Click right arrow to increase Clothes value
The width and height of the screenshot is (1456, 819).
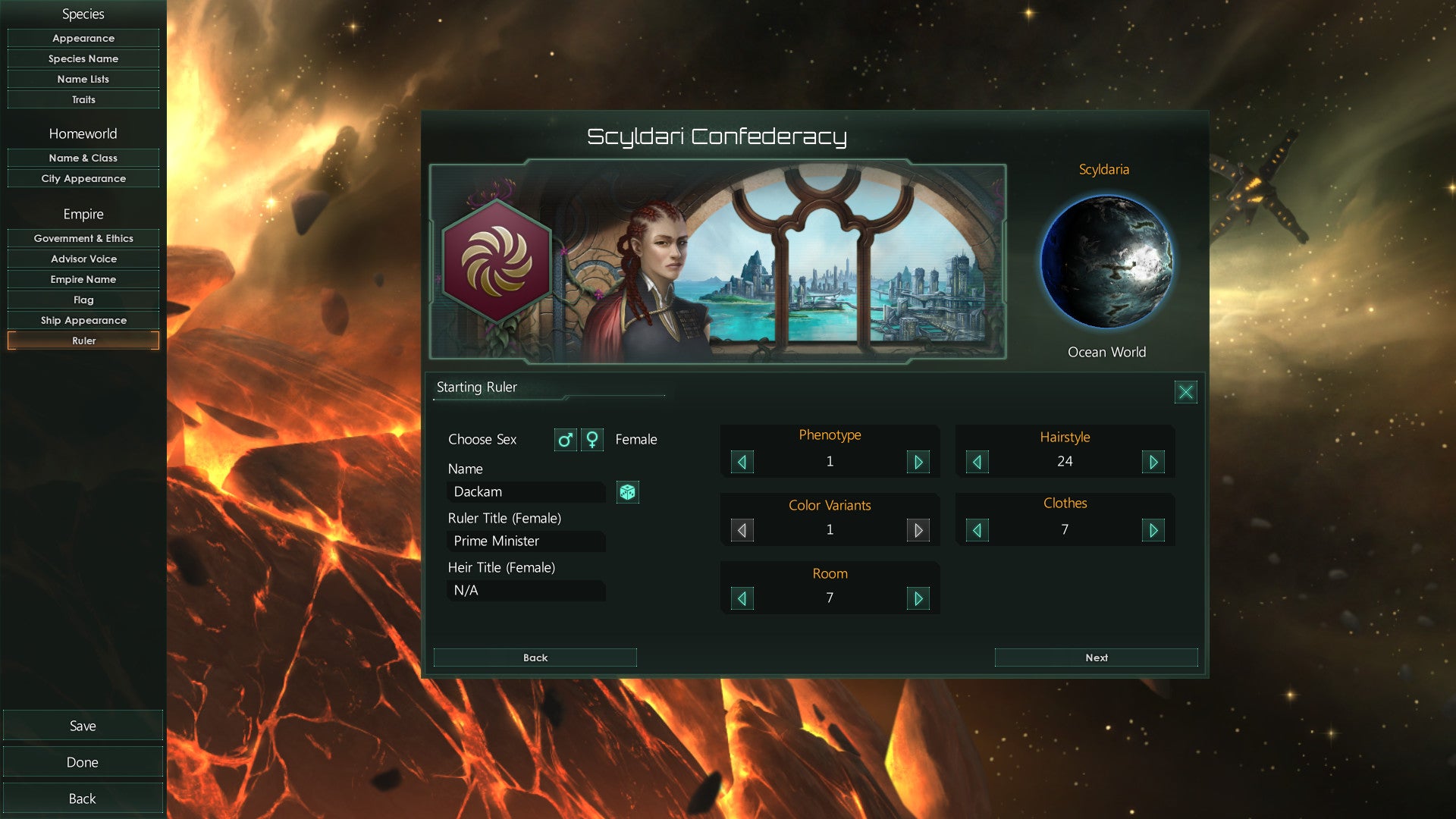(1153, 529)
